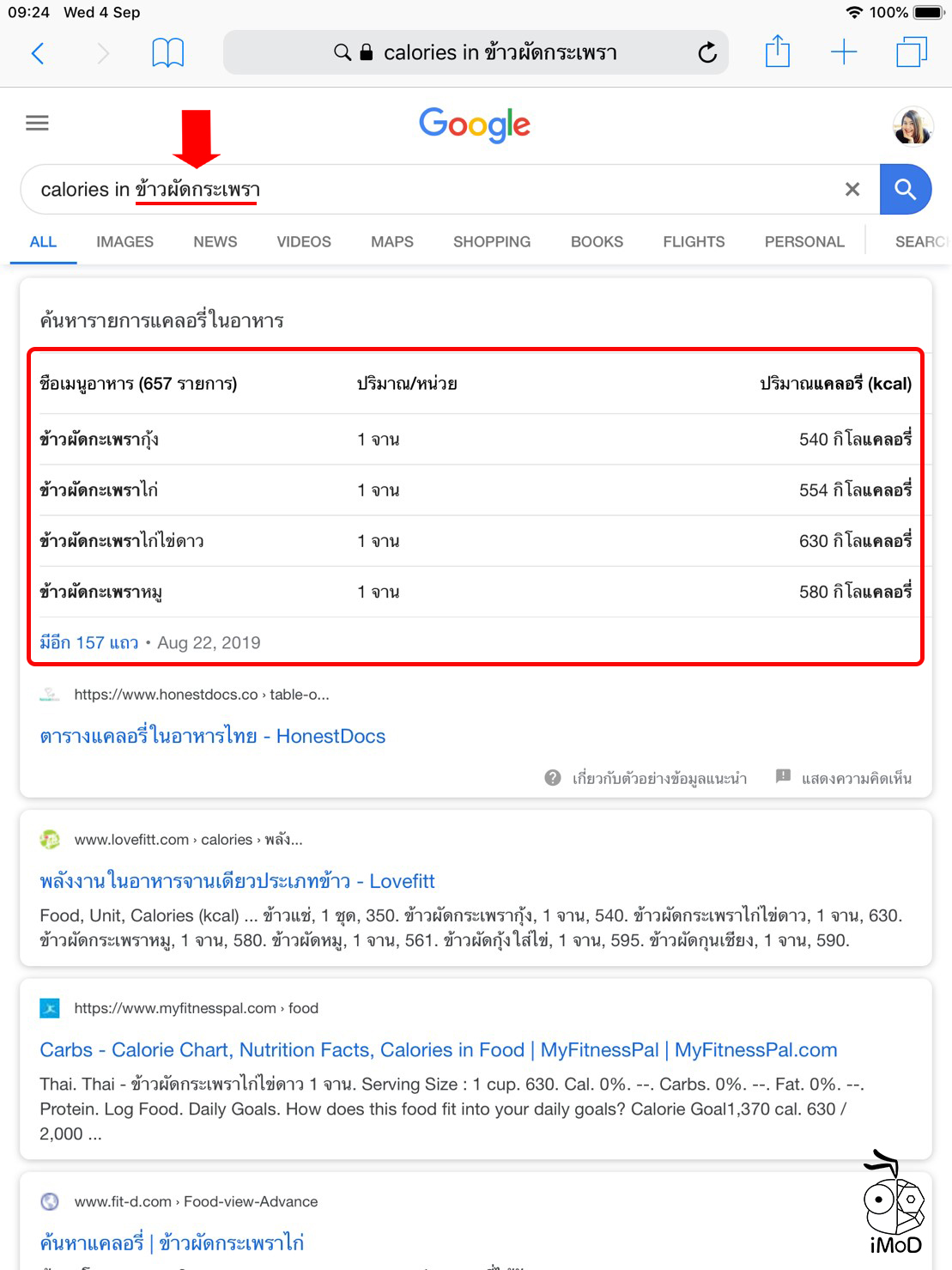Screen dimensions: 952x1270
Task: Open the HonestDocs calorie table link
Action: tap(212, 736)
